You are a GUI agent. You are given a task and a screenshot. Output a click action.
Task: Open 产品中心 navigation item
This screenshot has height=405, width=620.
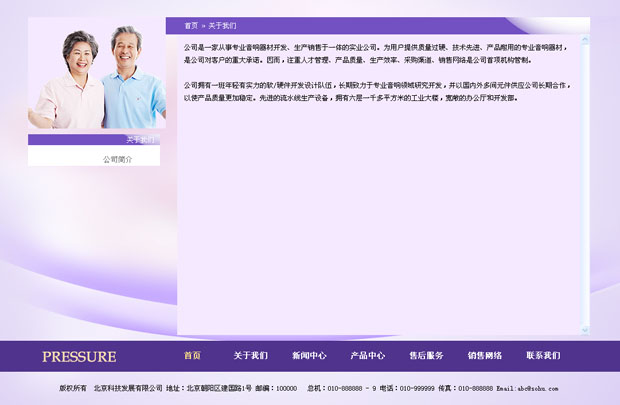[x=368, y=356]
